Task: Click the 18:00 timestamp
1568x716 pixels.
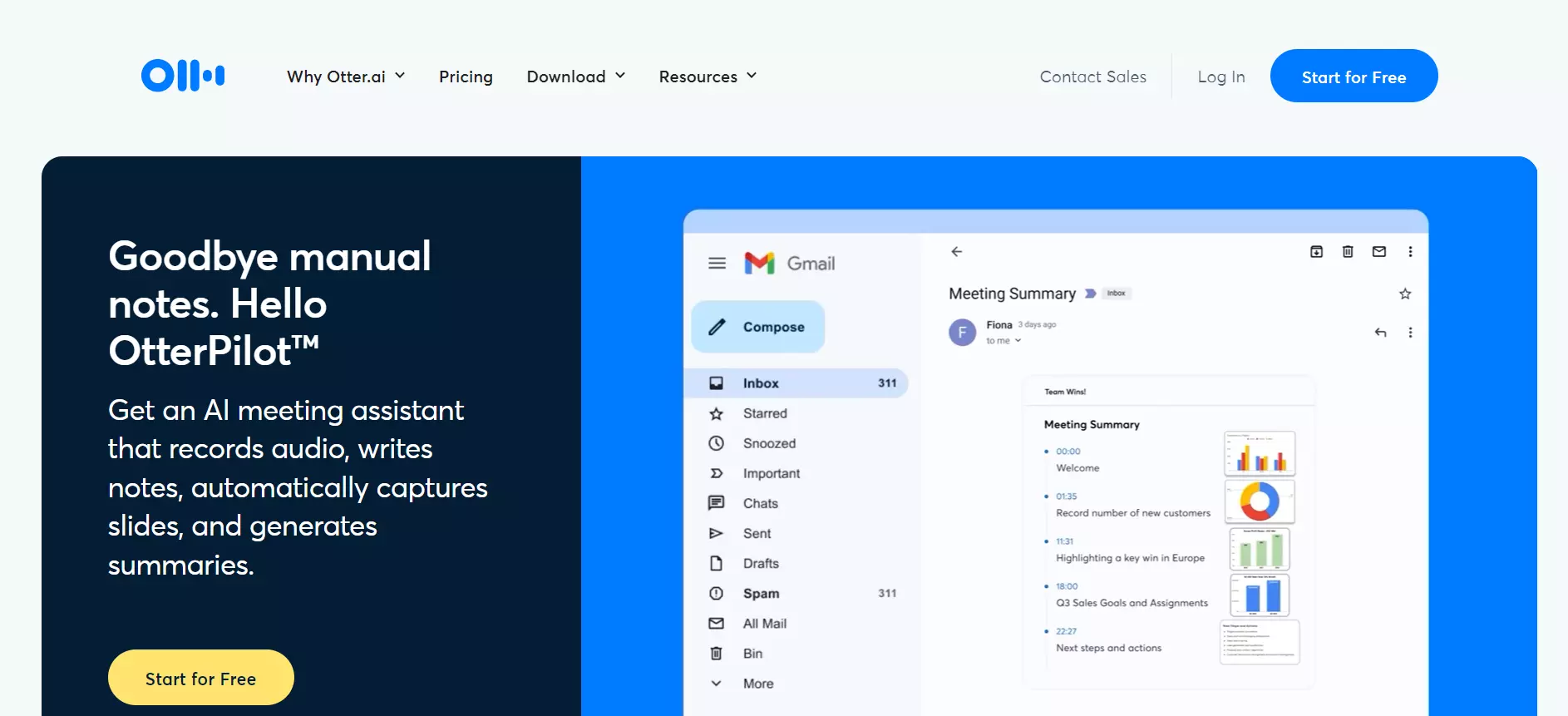Action: [1067, 586]
